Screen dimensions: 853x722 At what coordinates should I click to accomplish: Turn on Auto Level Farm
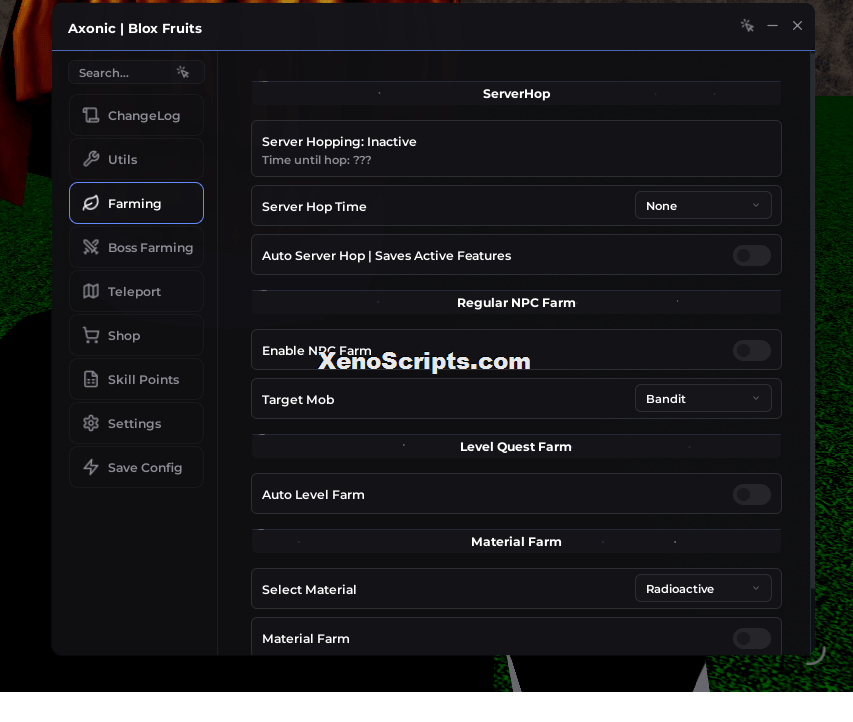pos(752,495)
